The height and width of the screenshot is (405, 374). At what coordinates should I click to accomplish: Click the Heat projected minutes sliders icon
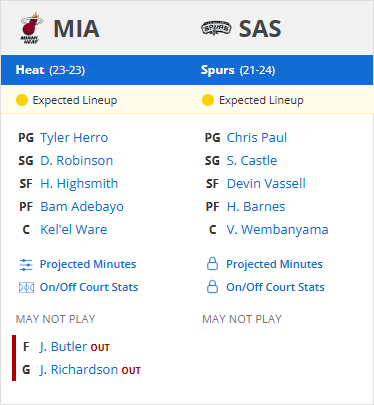coord(26,265)
